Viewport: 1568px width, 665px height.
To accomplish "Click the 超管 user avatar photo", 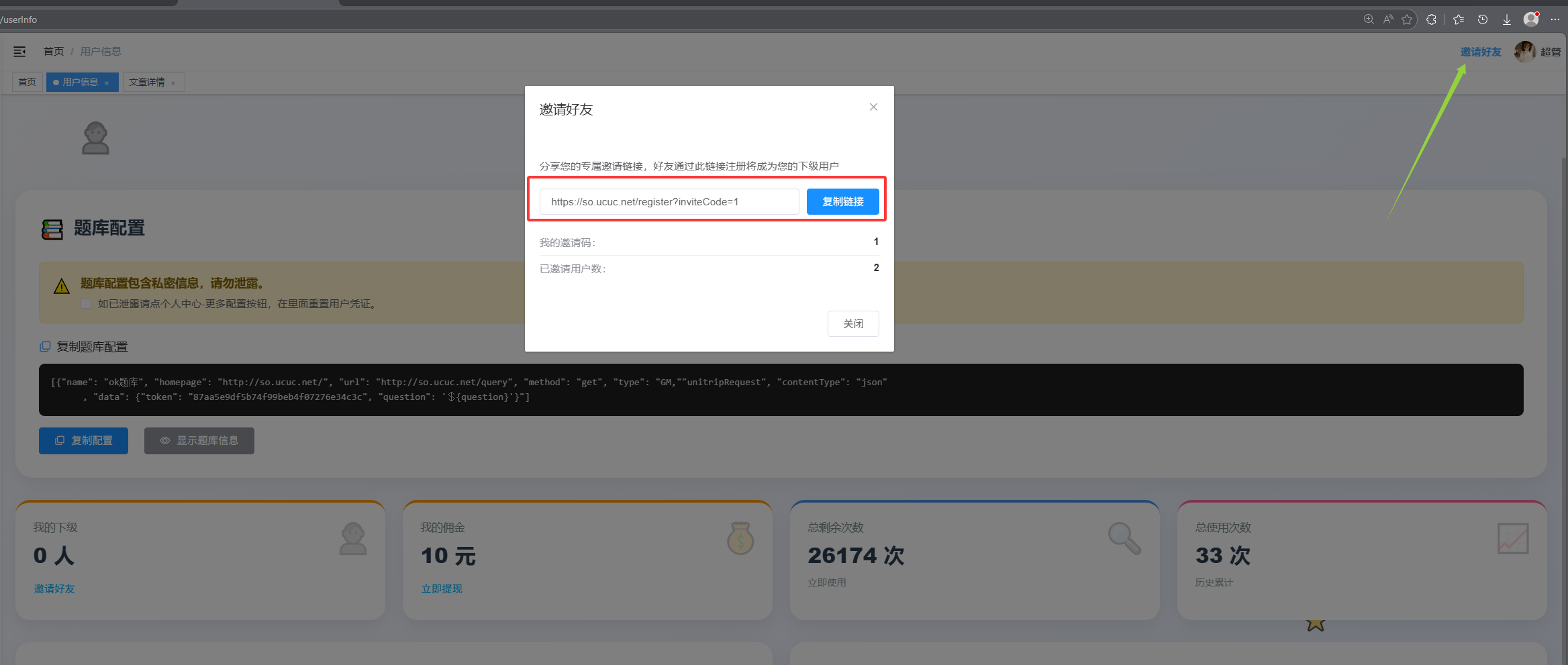I will (x=1524, y=52).
